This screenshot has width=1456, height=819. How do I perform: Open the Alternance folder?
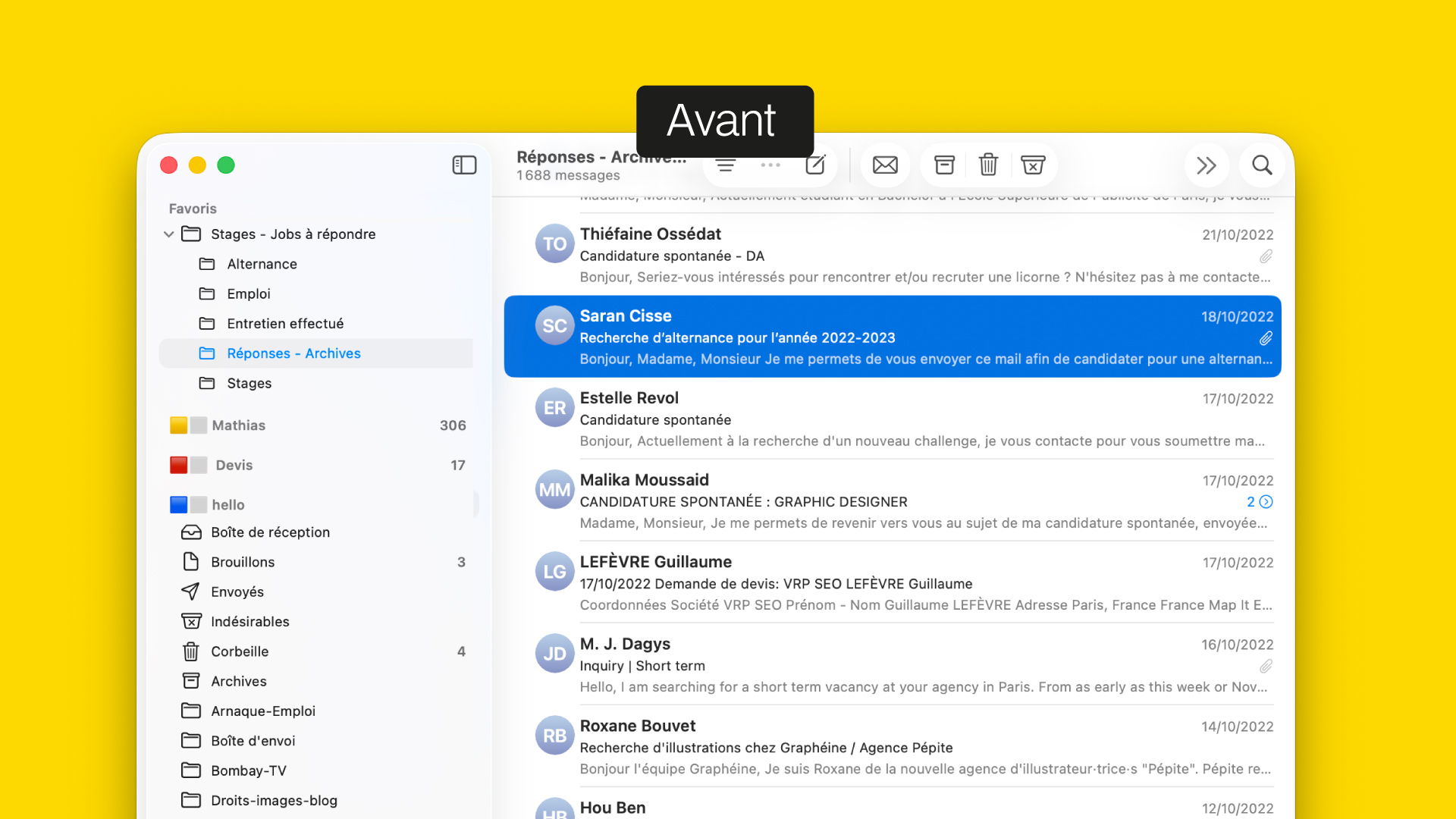pyautogui.click(x=262, y=264)
